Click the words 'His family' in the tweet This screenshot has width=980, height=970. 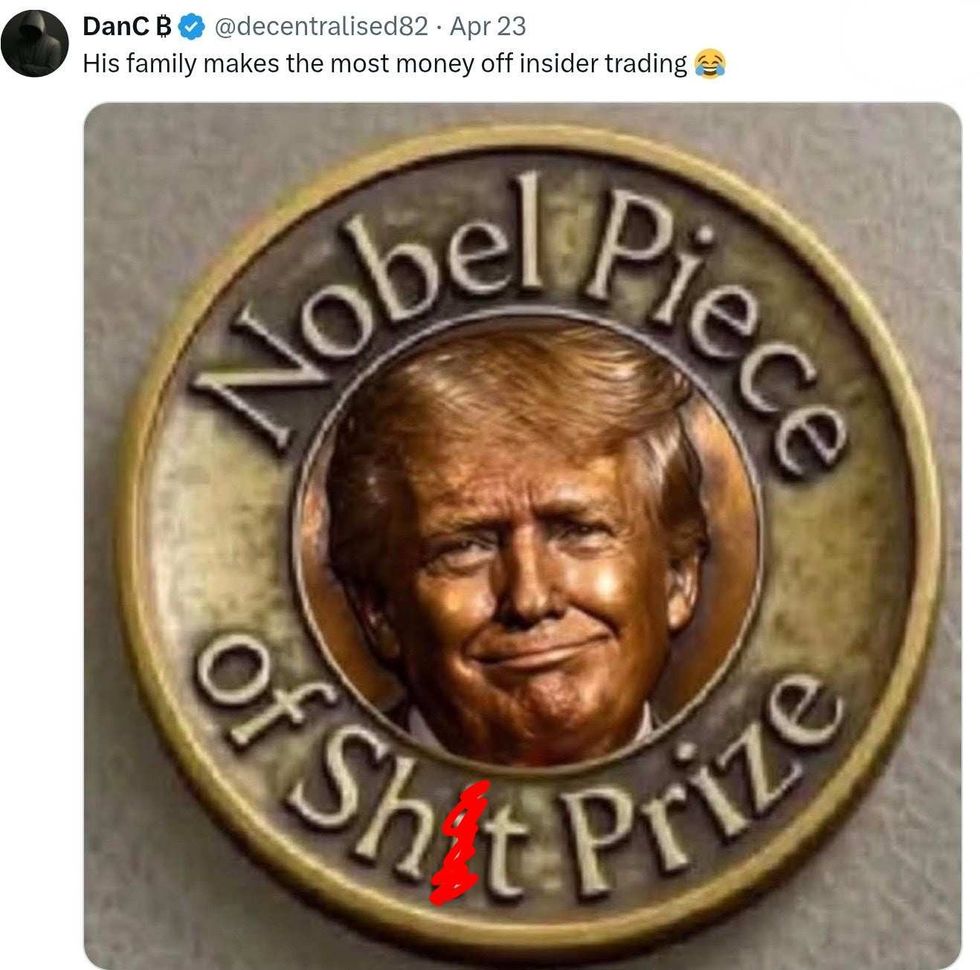click(139, 64)
